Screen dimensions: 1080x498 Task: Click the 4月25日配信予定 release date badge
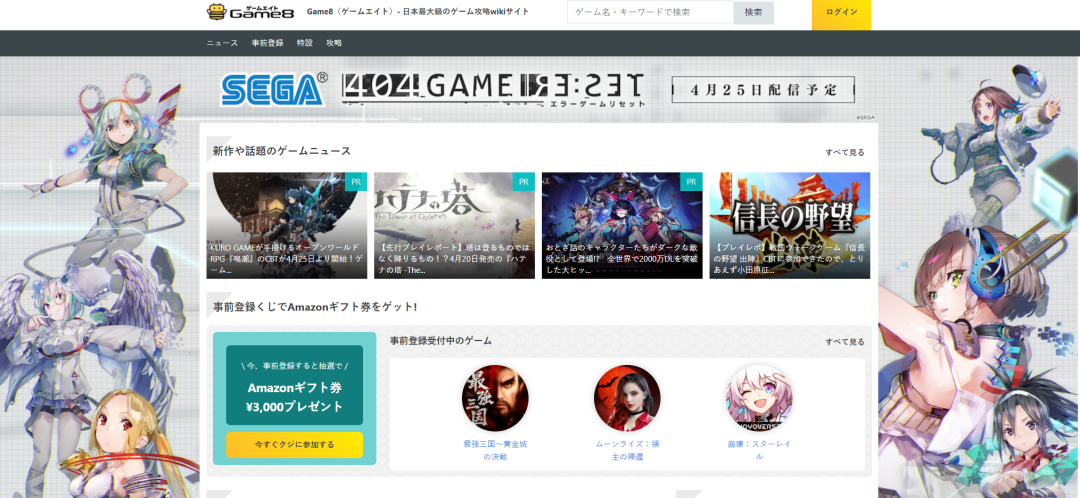[763, 90]
